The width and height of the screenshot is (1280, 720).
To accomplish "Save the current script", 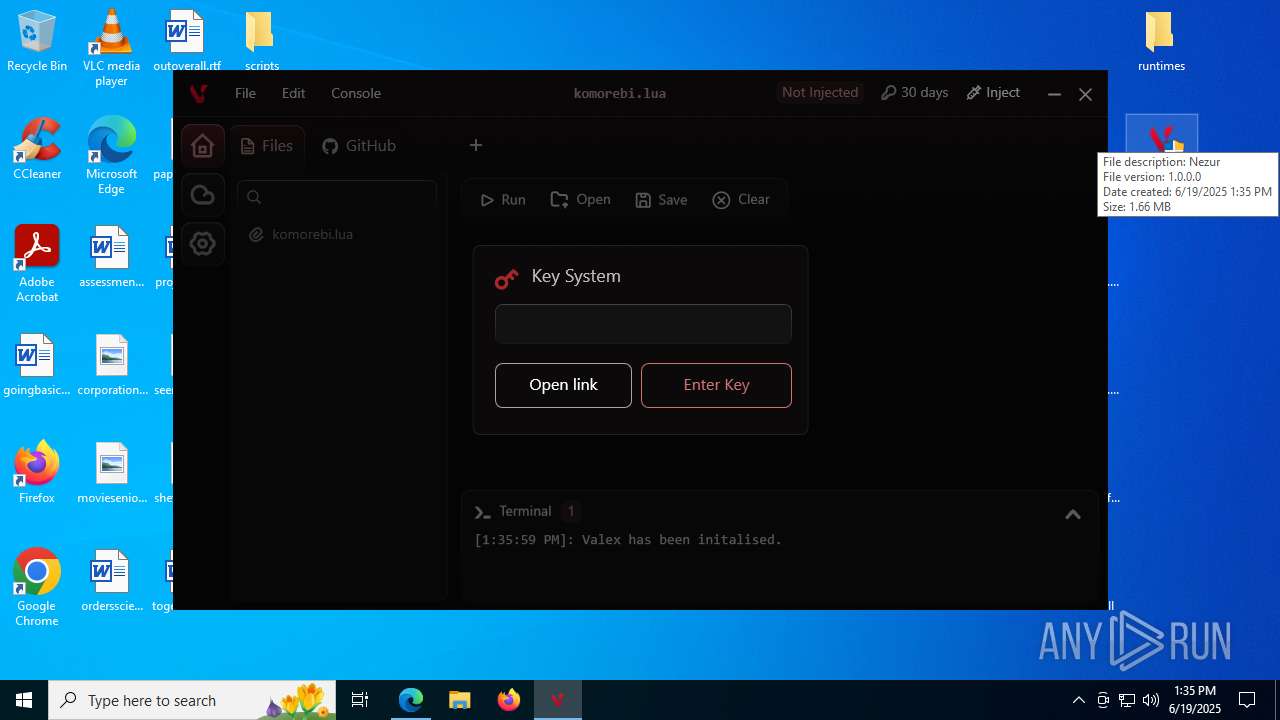I will click(x=661, y=200).
